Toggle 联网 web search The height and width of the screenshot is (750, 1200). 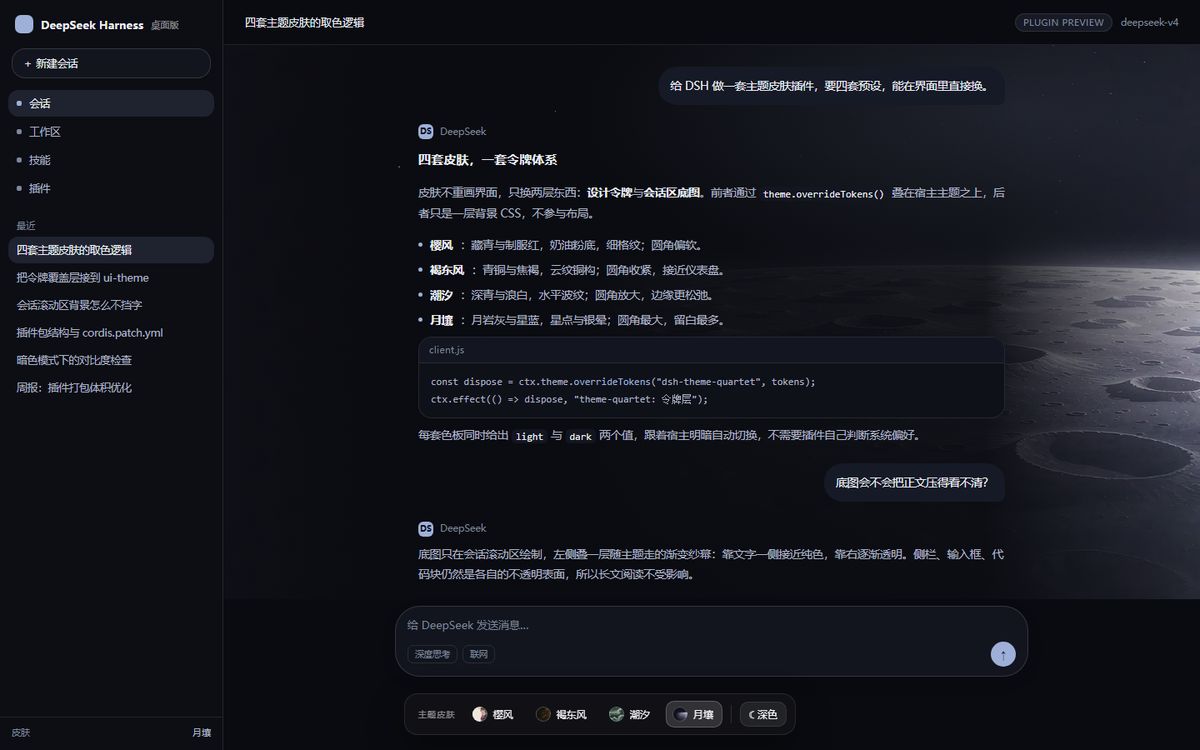pyautogui.click(x=478, y=654)
